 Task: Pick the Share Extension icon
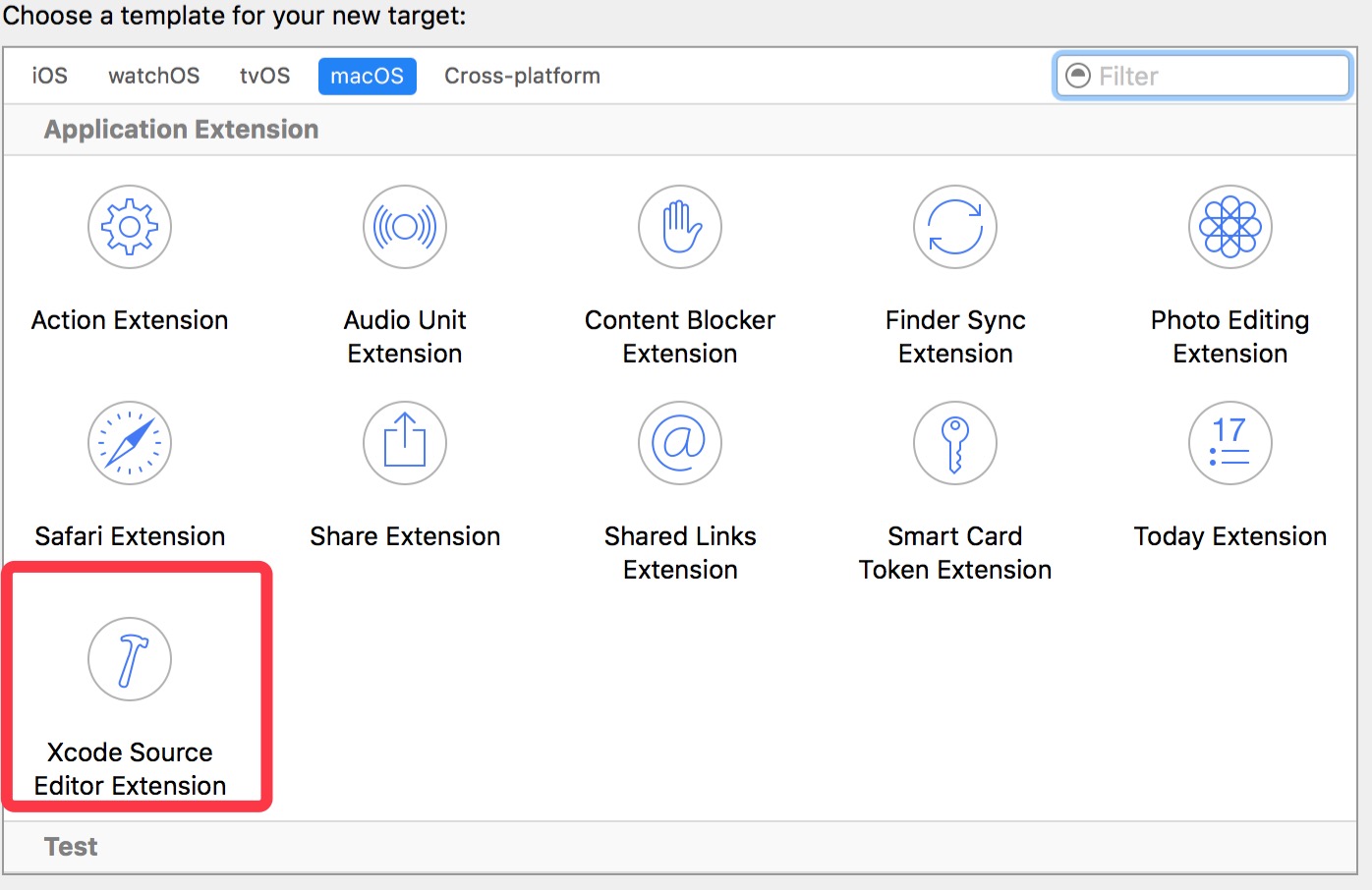[405, 443]
